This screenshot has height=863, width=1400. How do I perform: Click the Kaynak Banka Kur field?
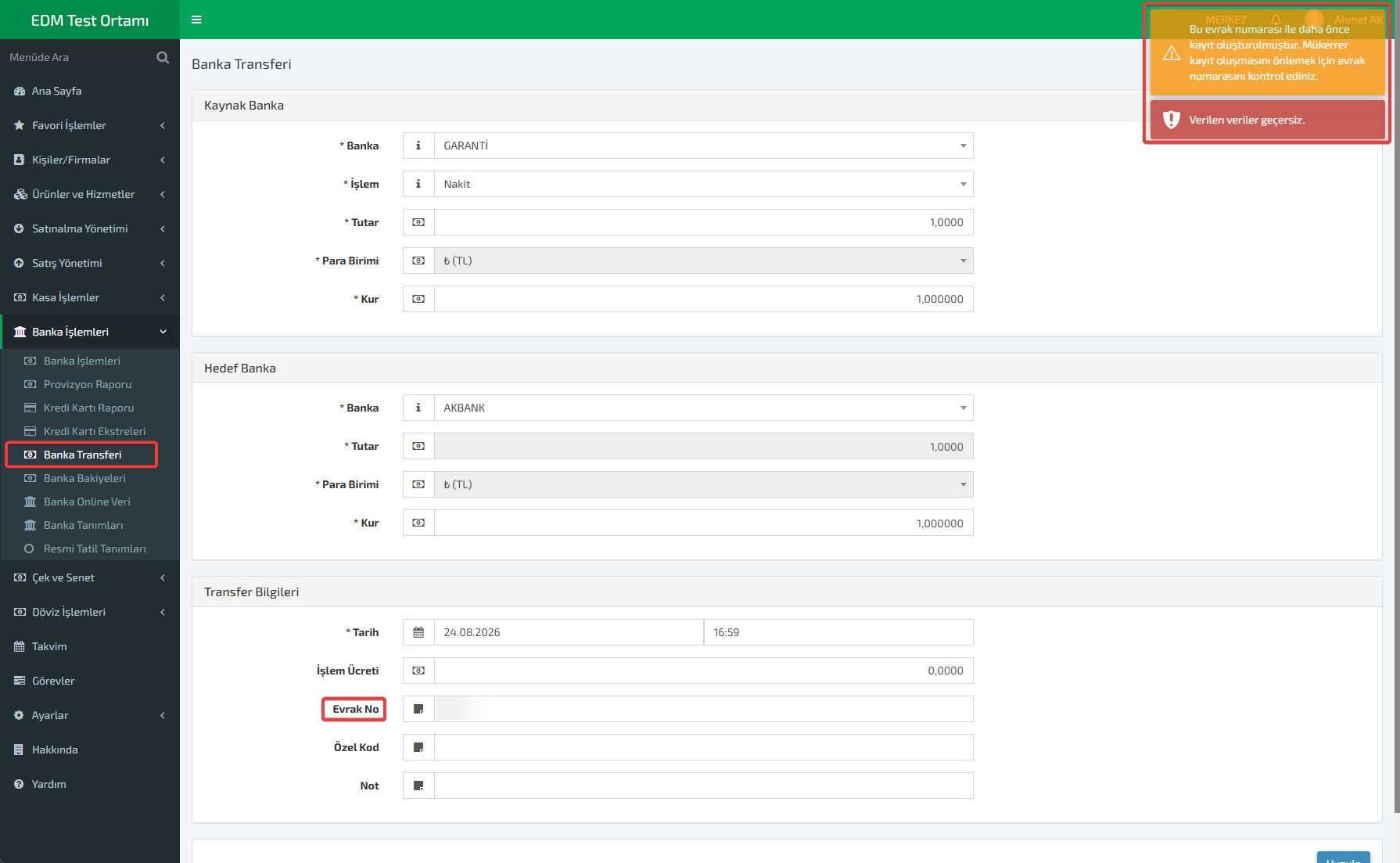tap(704, 299)
